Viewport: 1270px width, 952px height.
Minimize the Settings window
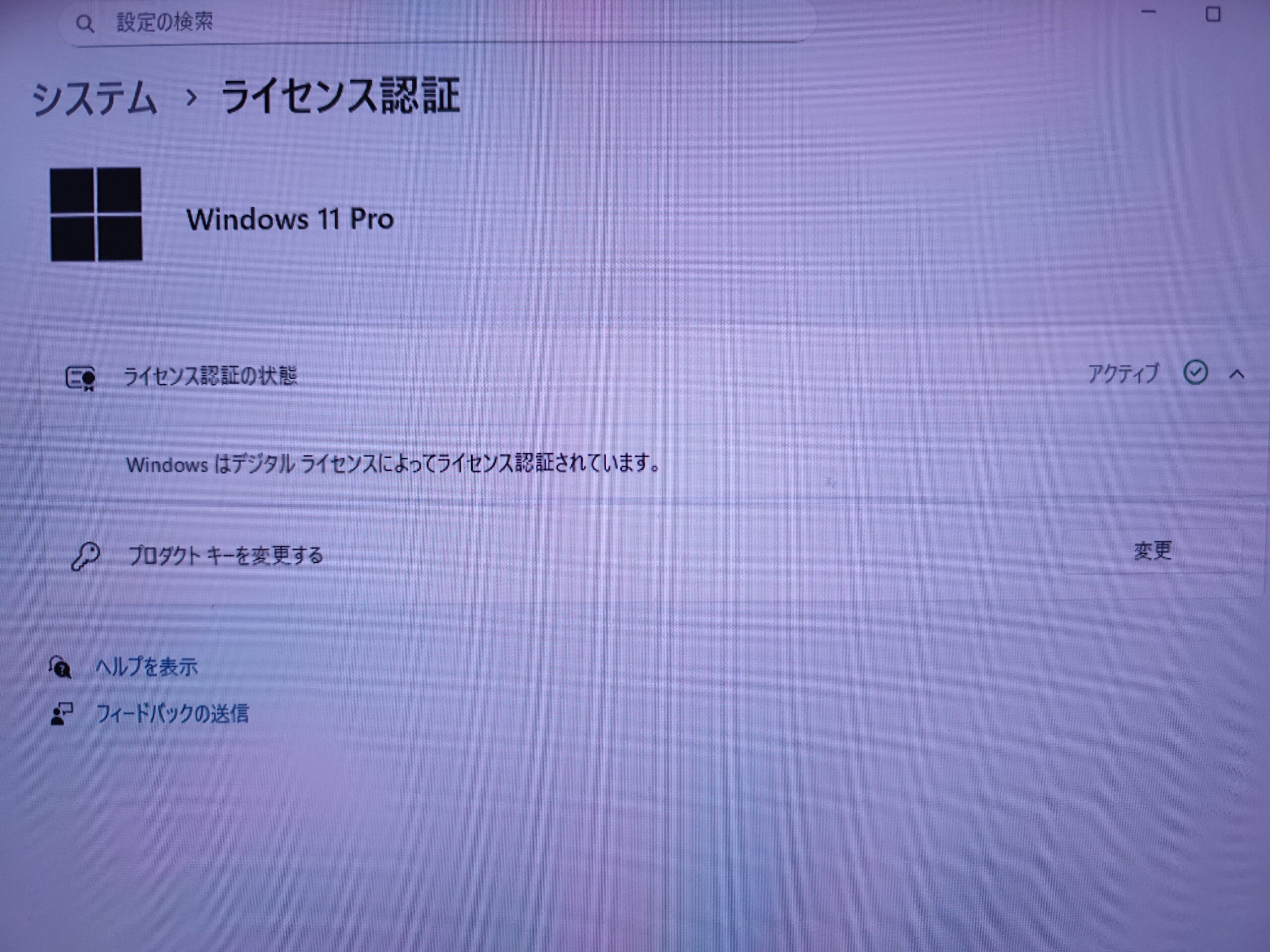coord(1148,12)
